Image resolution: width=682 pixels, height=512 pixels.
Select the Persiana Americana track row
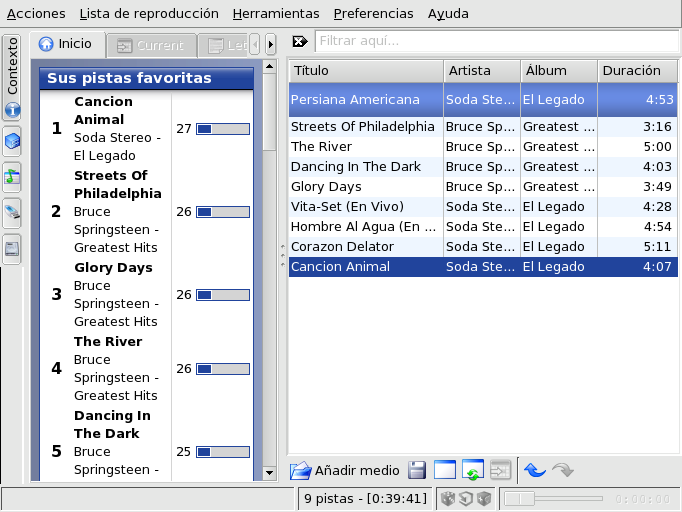483,100
